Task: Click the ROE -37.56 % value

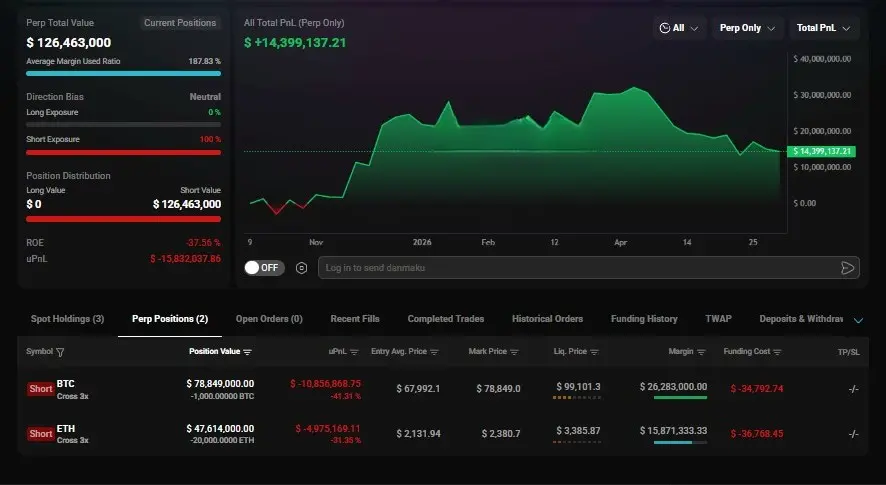Action: [203, 242]
